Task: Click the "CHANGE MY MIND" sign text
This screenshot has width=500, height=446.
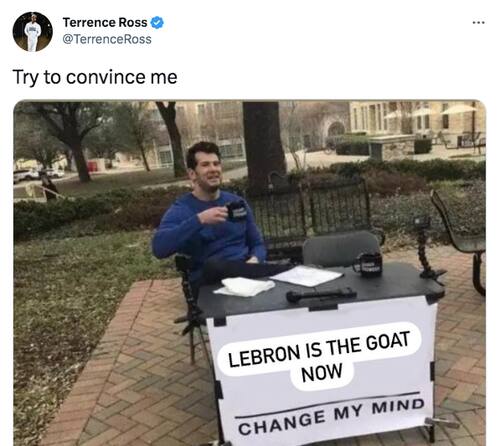Action: [331, 417]
